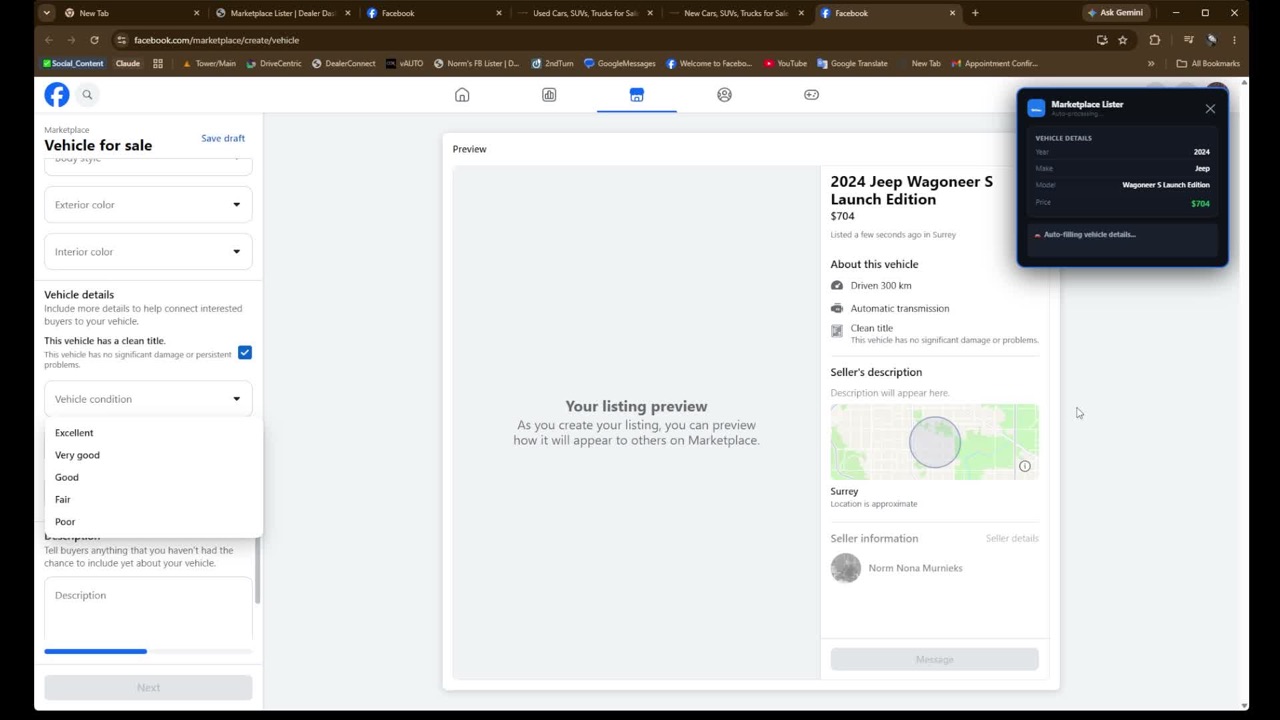Click the Save draft link
Viewport: 1280px width, 720px height.
223,138
